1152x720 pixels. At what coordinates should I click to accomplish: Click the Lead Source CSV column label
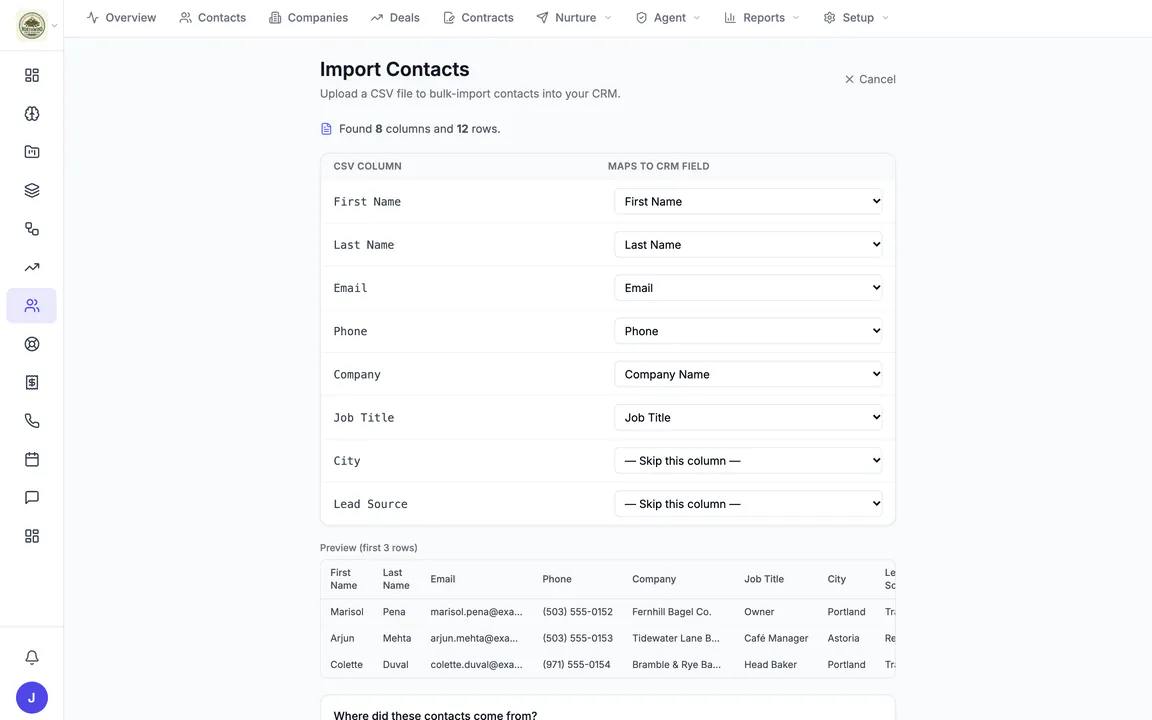(370, 505)
